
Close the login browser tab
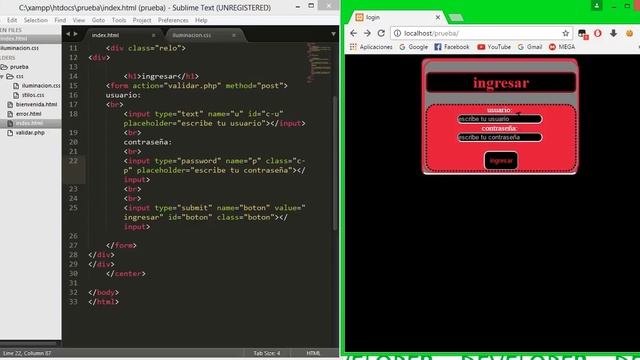(x=438, y=17)
